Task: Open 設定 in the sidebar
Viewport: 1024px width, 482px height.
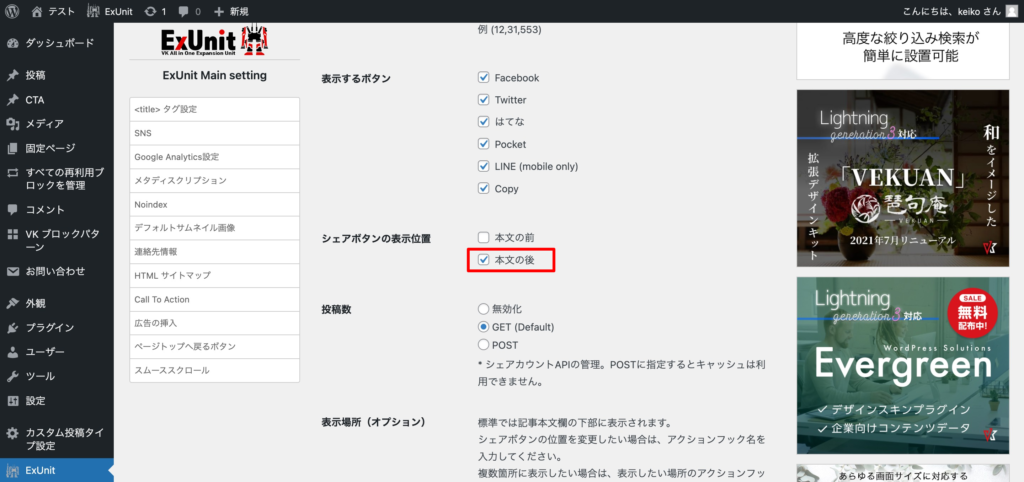Action: [57, 400]
